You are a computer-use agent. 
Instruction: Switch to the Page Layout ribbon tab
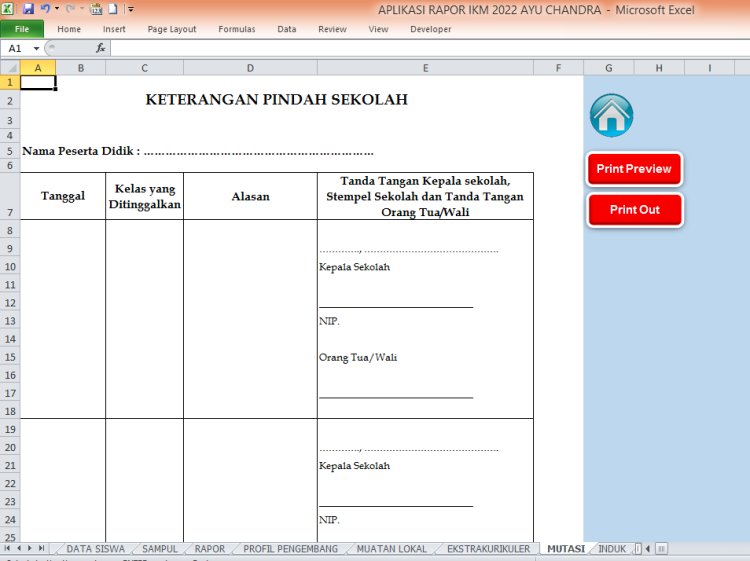click(x=172, y=29)
